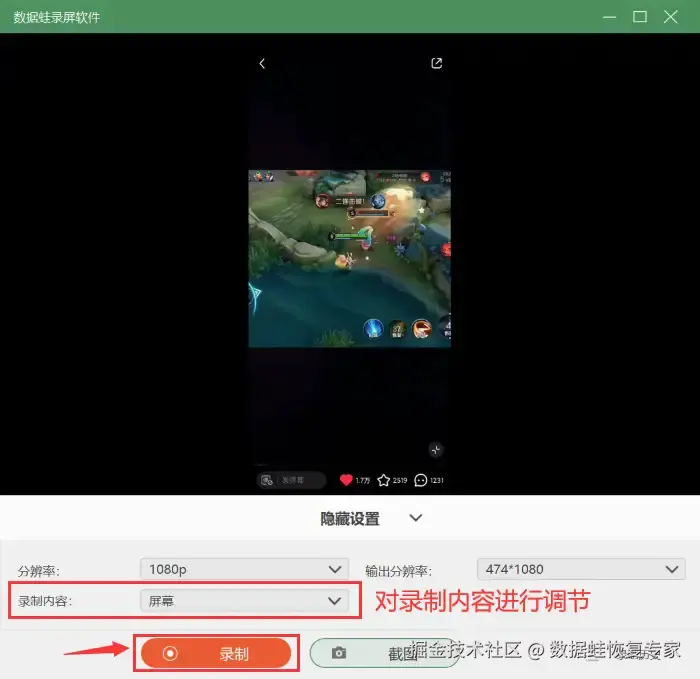Open the 分辨率 1080p dropdown
Viewport: 700px width, 679px height.
(244, 569)
